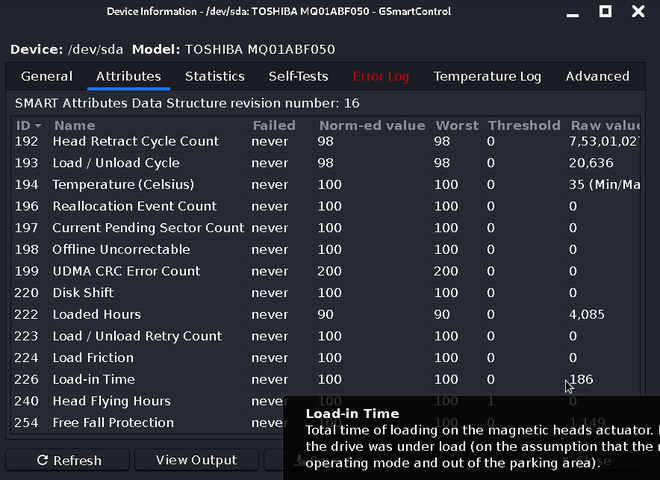Go to the Self-Tests tab

[298, 77]
